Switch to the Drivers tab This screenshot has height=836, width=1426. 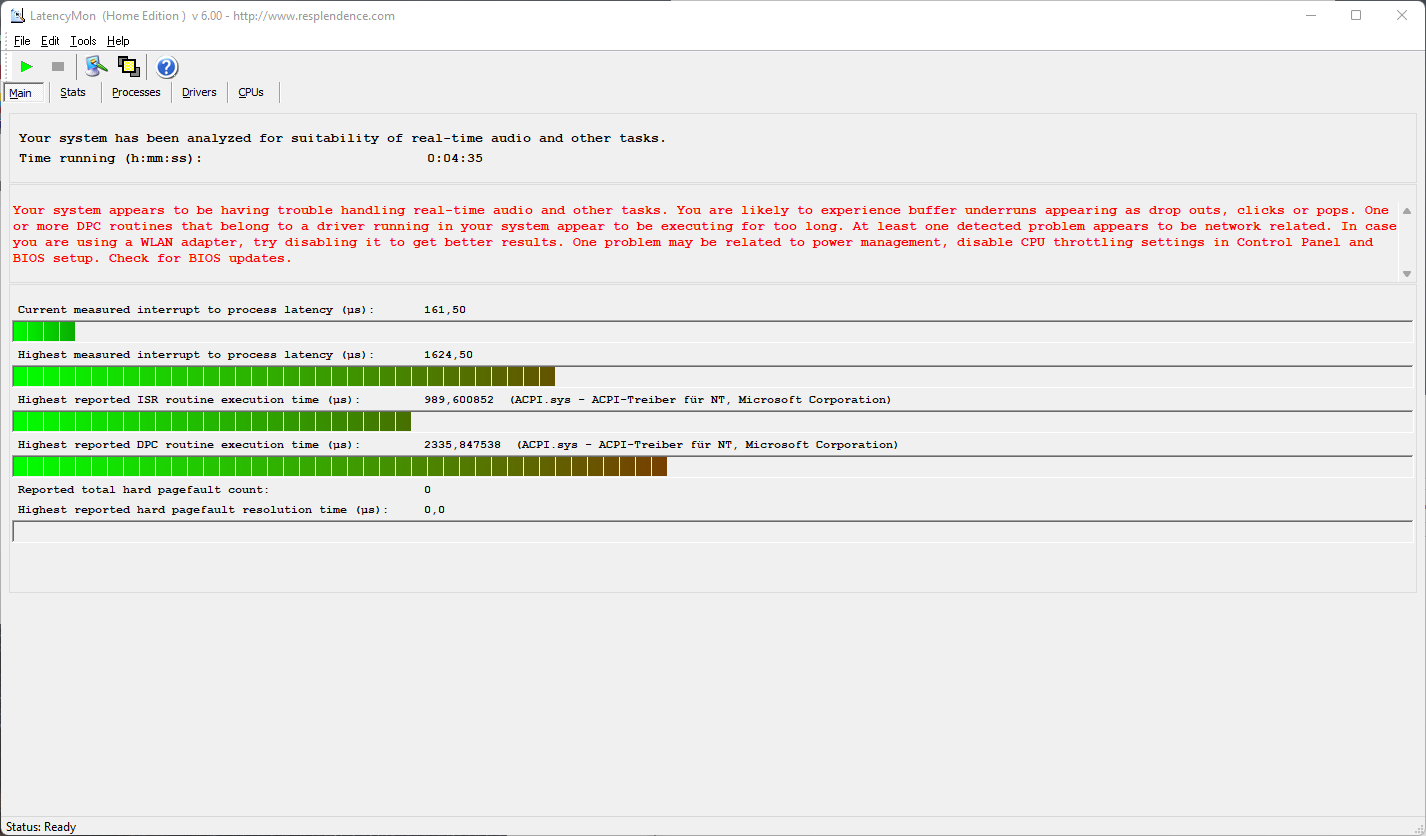click(199, 92)
